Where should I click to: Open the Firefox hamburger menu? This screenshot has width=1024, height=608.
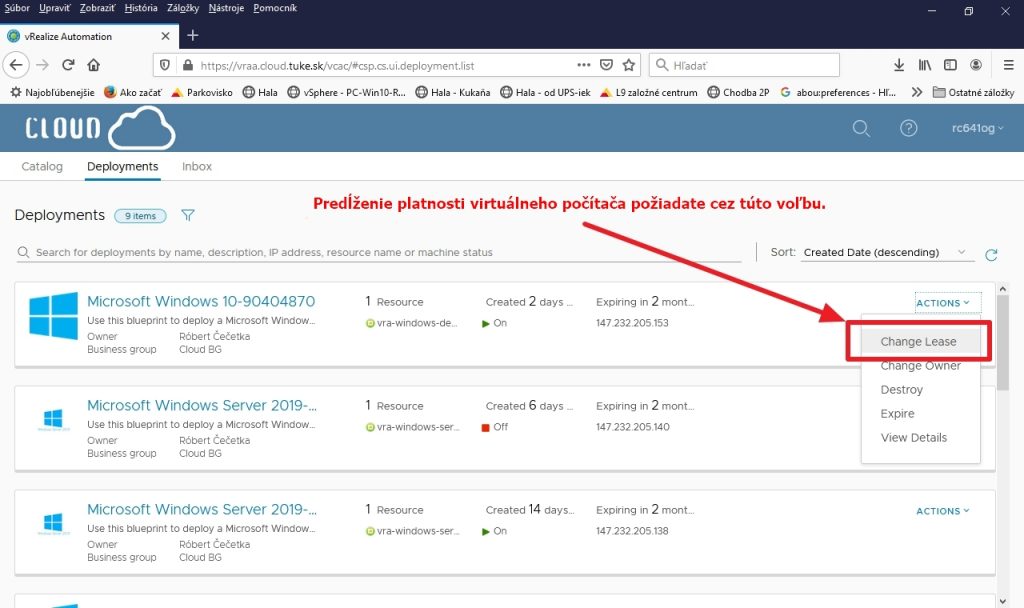pyautogui.click(x=1002, y=65)
